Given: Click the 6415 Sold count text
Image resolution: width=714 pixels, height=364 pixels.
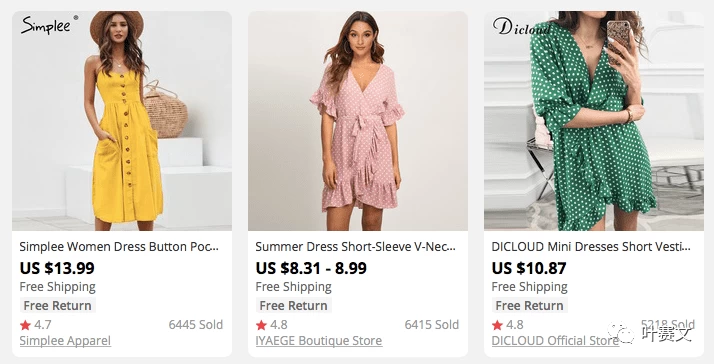Looking at the screenshot, I should 432,325.
